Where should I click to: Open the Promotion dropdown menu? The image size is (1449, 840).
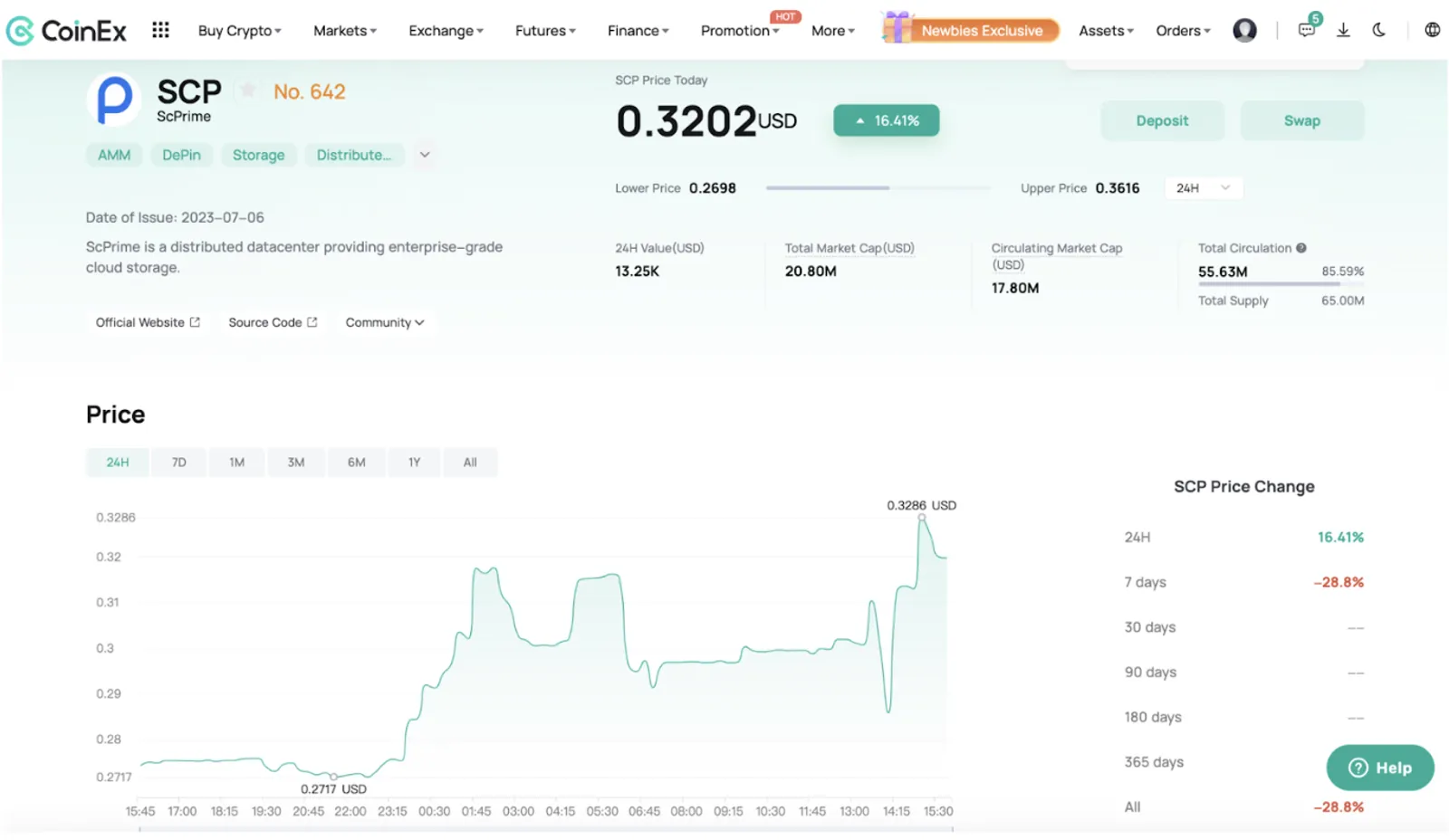(740, 31)
